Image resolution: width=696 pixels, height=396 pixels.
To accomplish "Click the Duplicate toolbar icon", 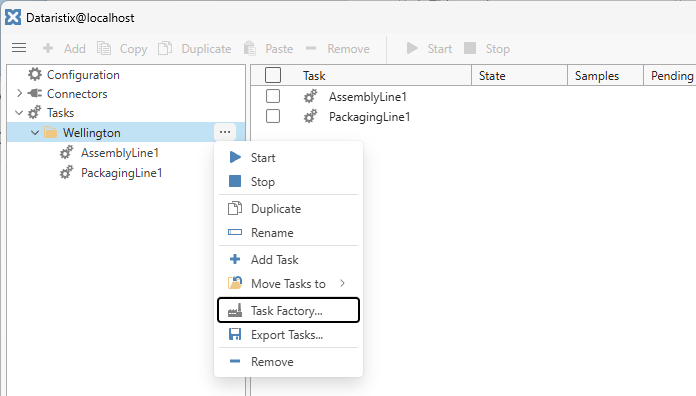I will click(165, 48).
